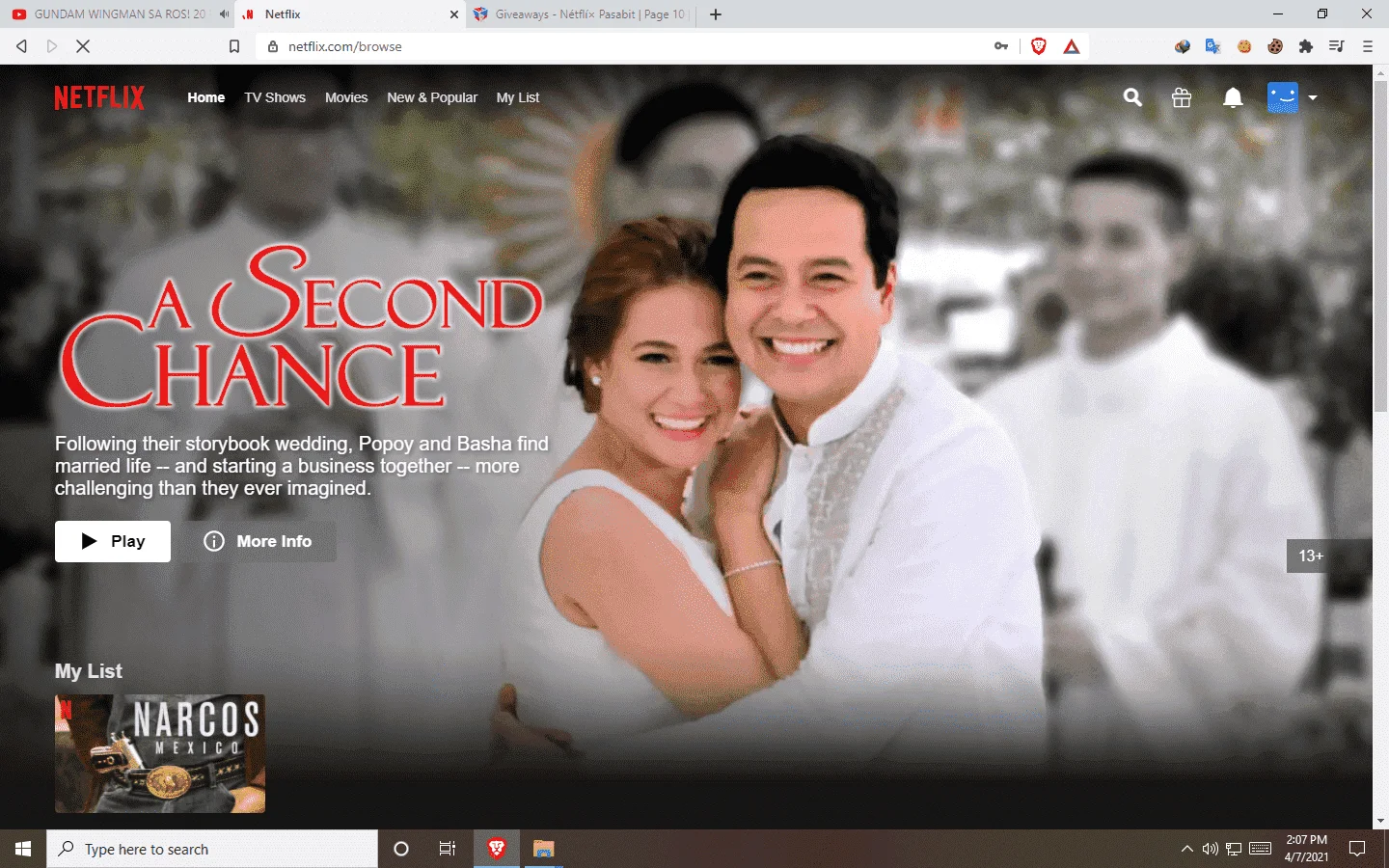Open the Brave main menu
Screen dimensions: 1389x868
tap(1368, 46)
